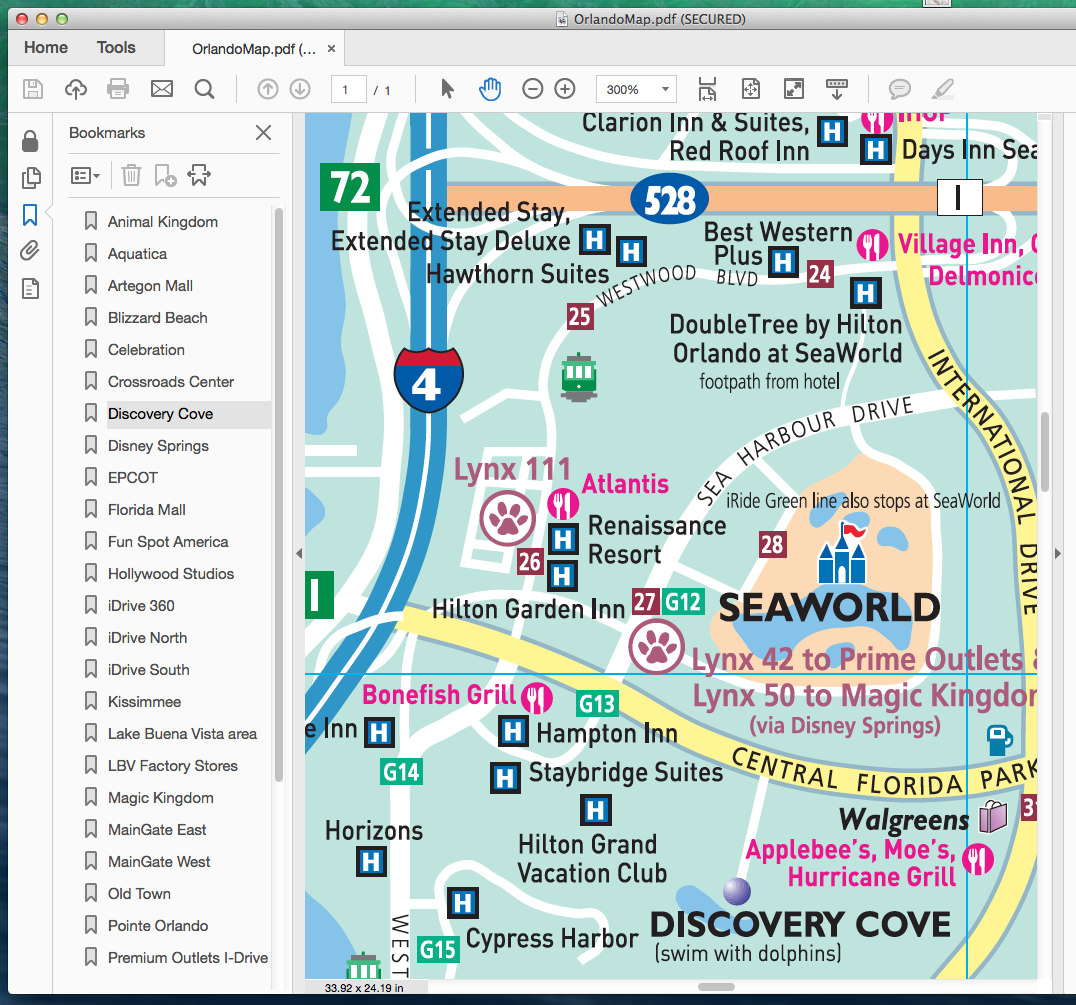This screenshot has height=1005, width=1076.
Task: Open the Kissimmee bookmark
Action: coord(144,702)
